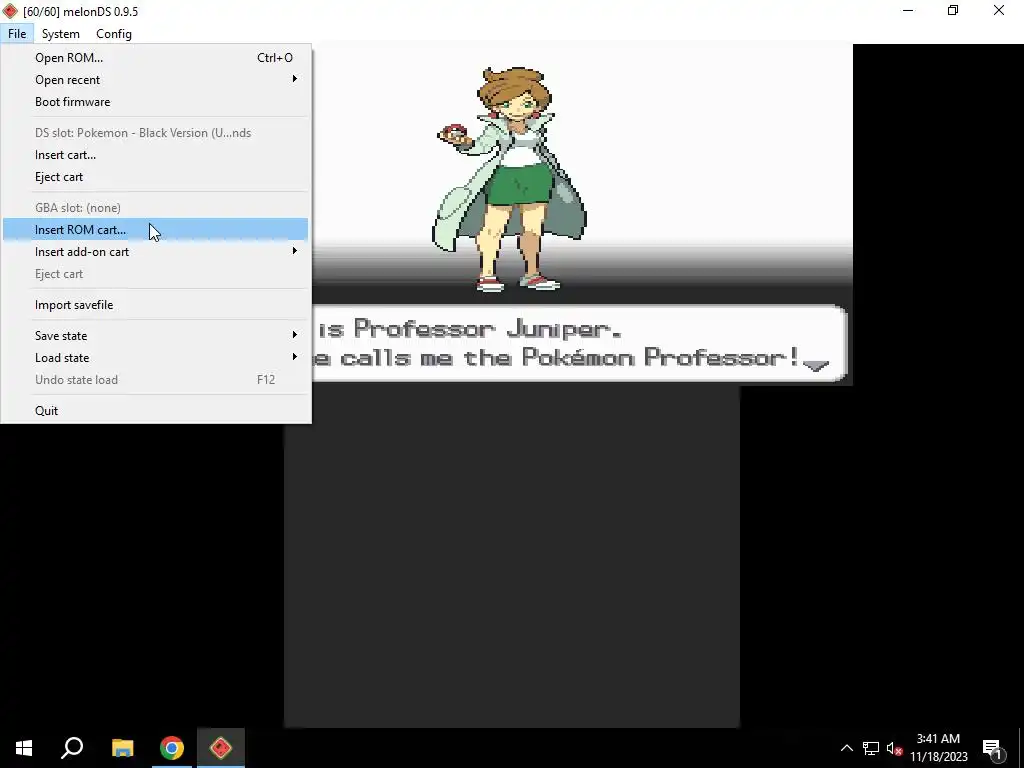Screen dimensions: 1024x768
Task: Select Boot firmware menu entry
Action: 155,102
